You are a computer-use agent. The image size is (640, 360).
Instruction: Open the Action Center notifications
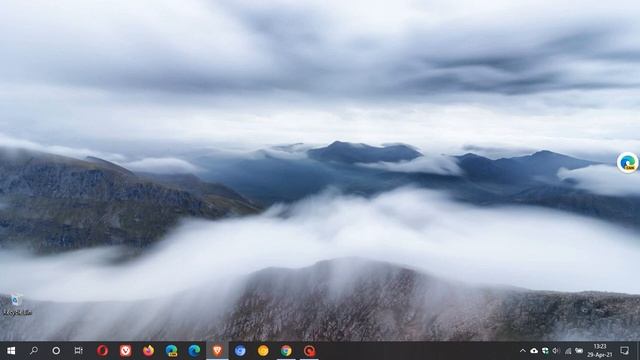pyautogui.click(x=624, y=351)
